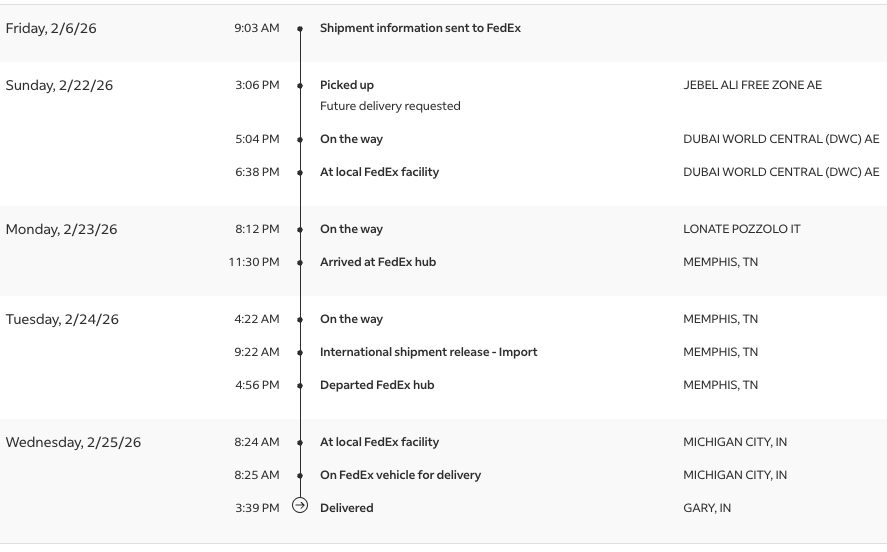Image resolution: width=887 pixels, height=552 pixels.
Task: Click the timeline dot for Arrived at FedEx hub
Action: pyautogui.click(x=300, y=263)
